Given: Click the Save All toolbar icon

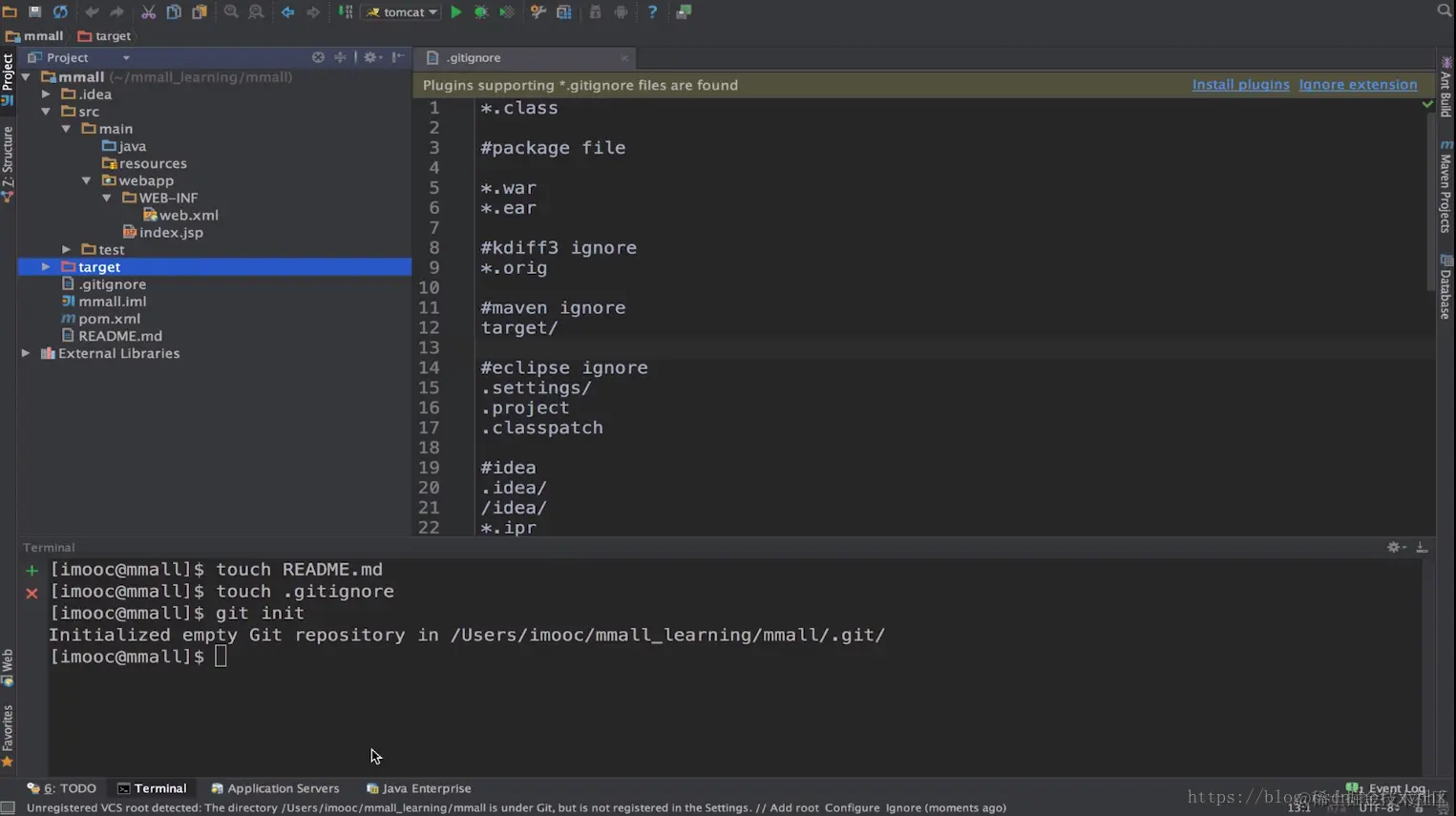Looking at the screenshot, I should (x=34, y=11).
